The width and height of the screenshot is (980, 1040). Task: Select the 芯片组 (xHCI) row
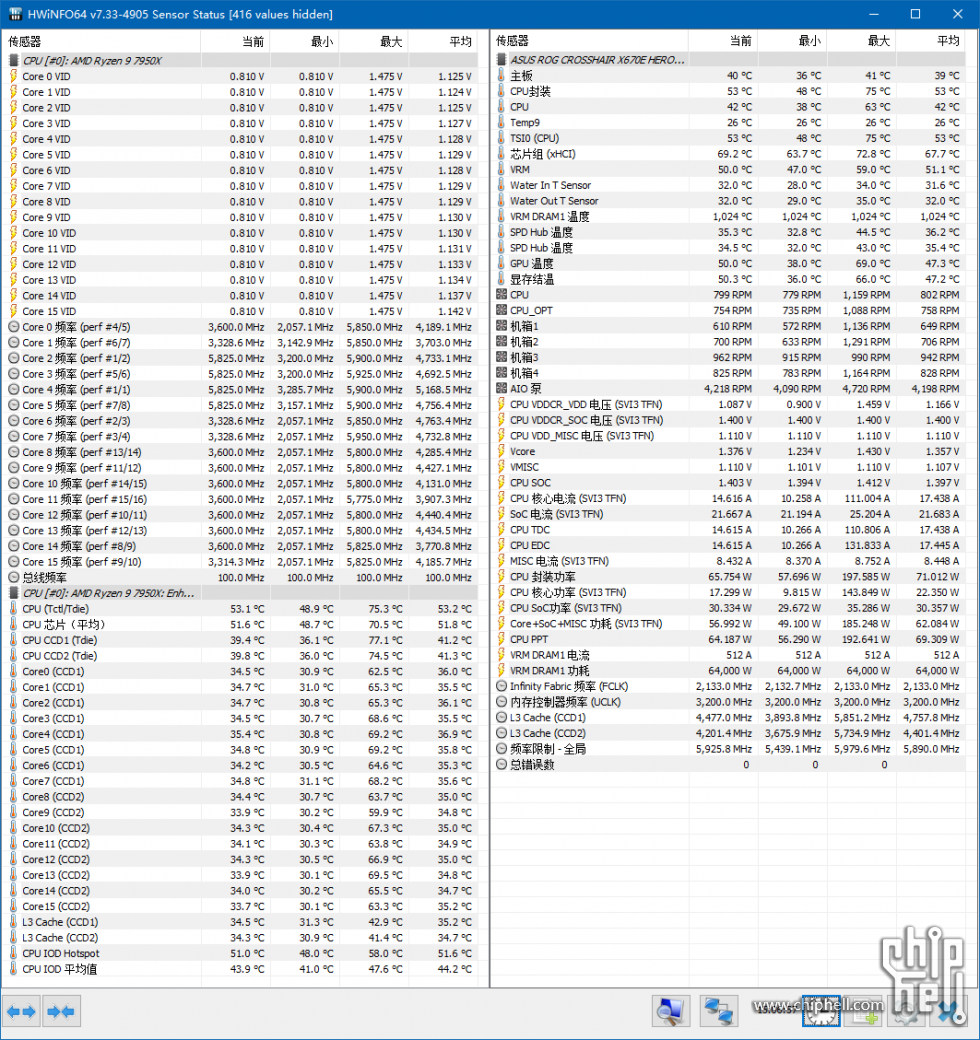[x=728, y=154]
